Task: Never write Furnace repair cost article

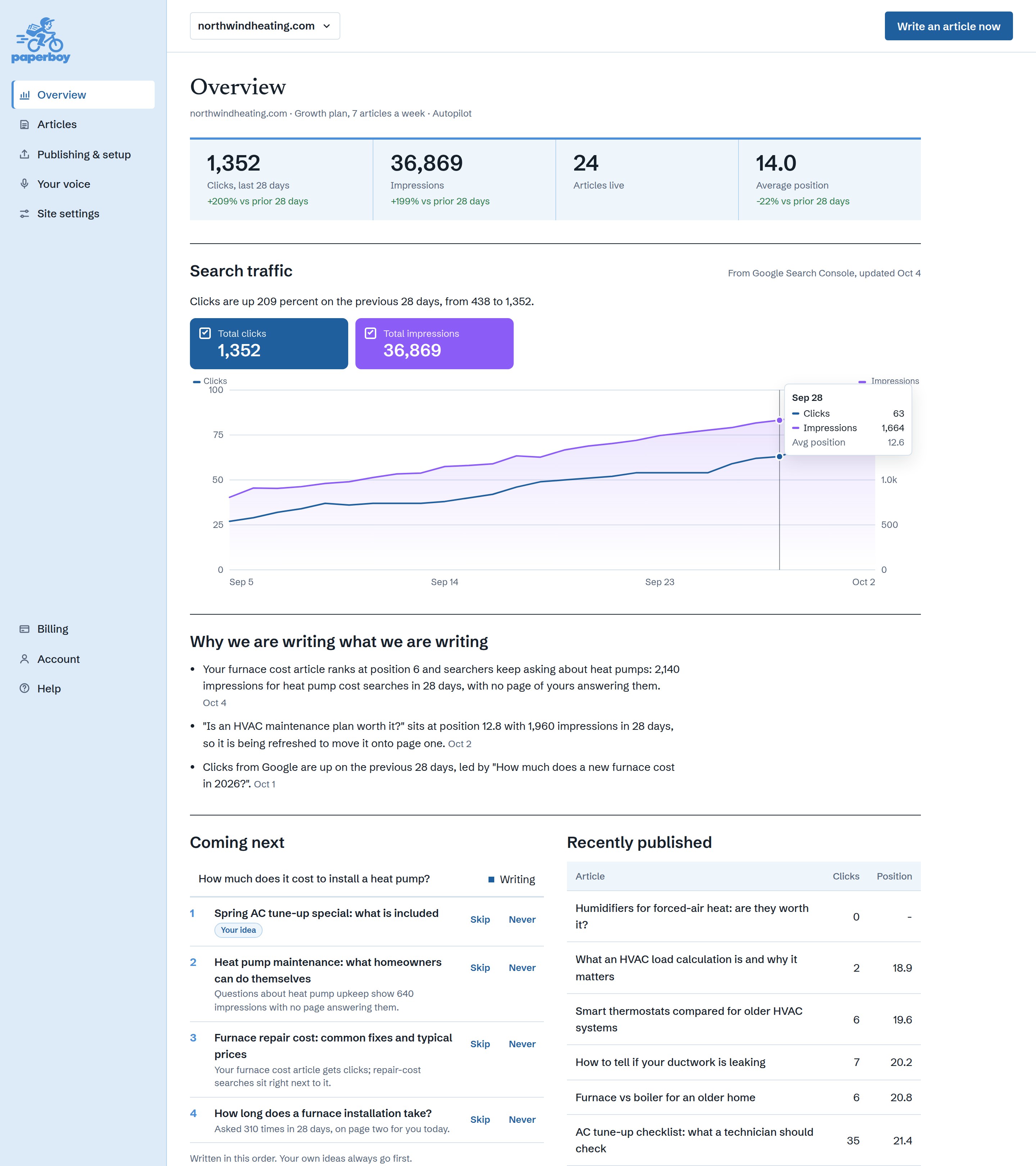Action: coord(522,1044)
